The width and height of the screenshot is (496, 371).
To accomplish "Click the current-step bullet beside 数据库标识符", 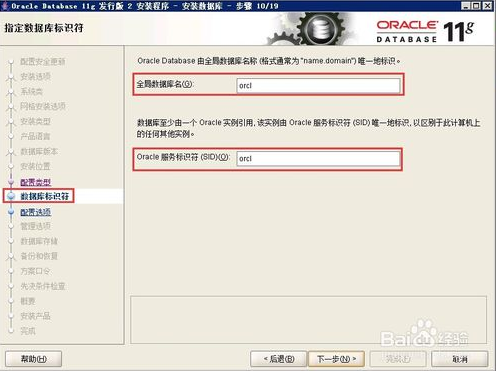I will point(11,196).
